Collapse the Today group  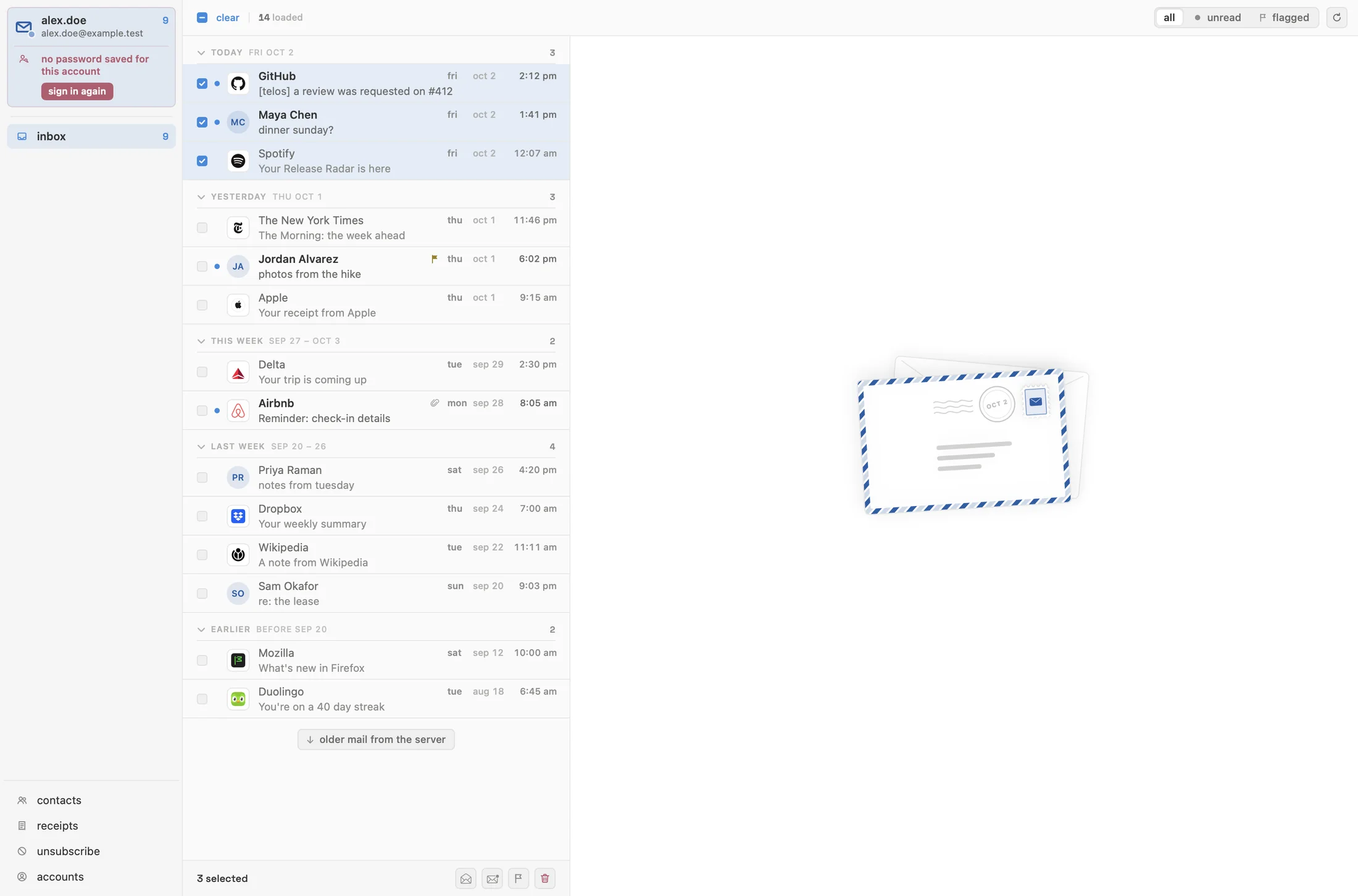point(201,52)
